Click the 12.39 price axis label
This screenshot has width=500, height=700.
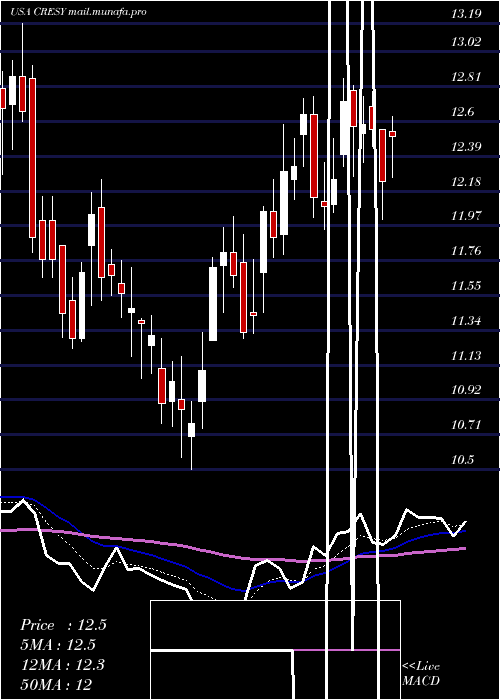point(466,146)
